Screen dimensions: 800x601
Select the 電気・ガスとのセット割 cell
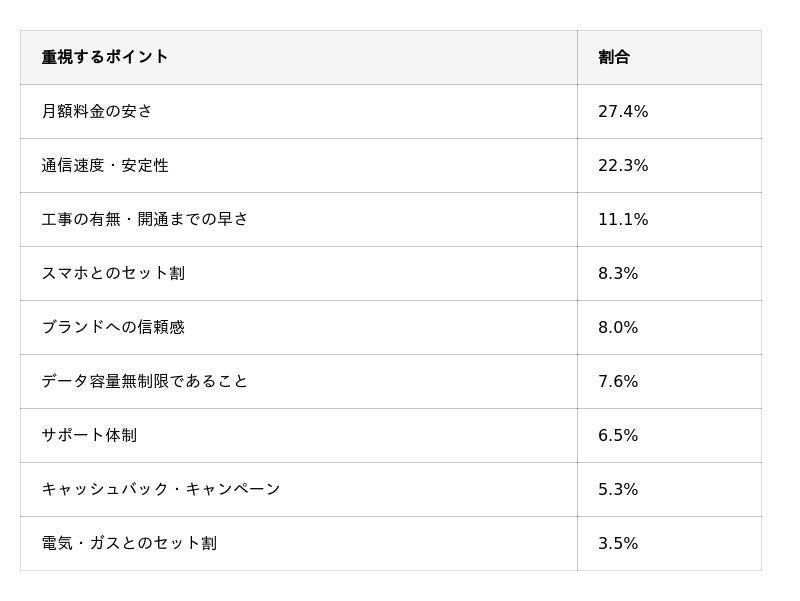(x=299, y=544)
